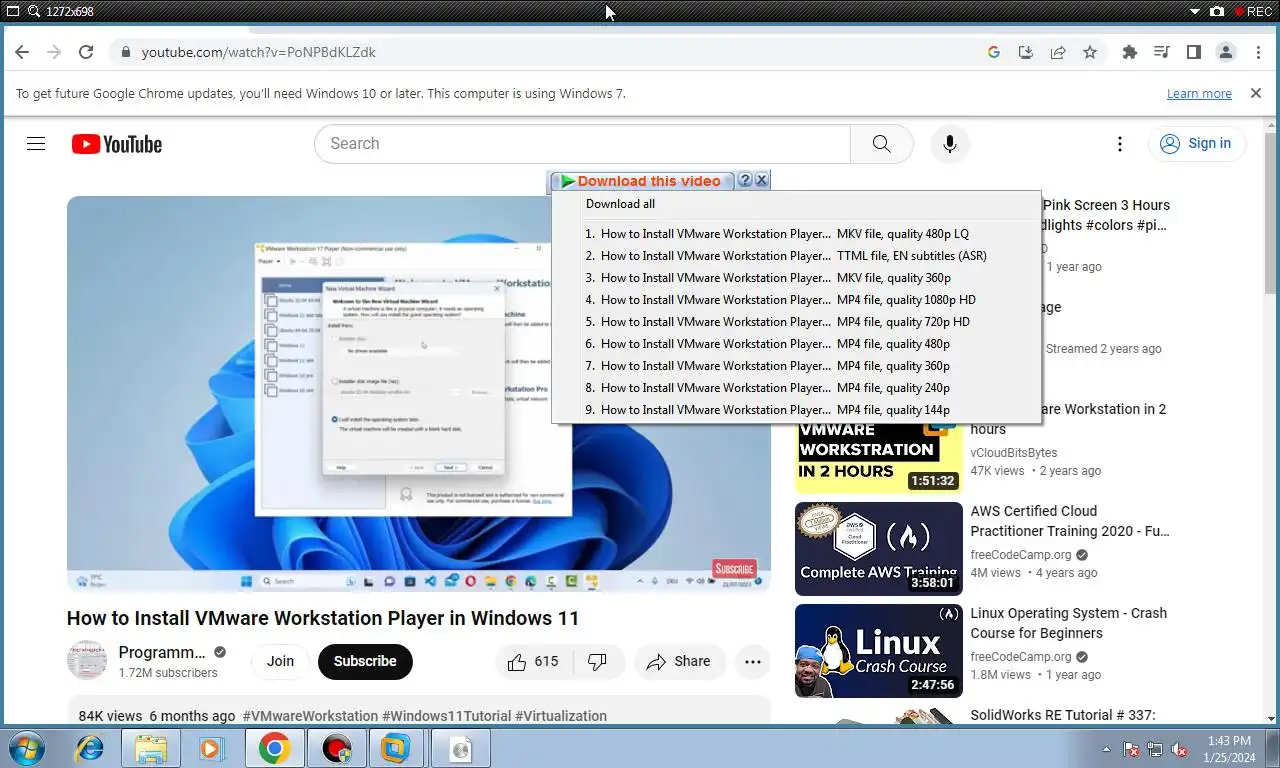Screen dimensions: 1280x768
Task: Click the Google icon in address bar
Action: tap(994, 52)
